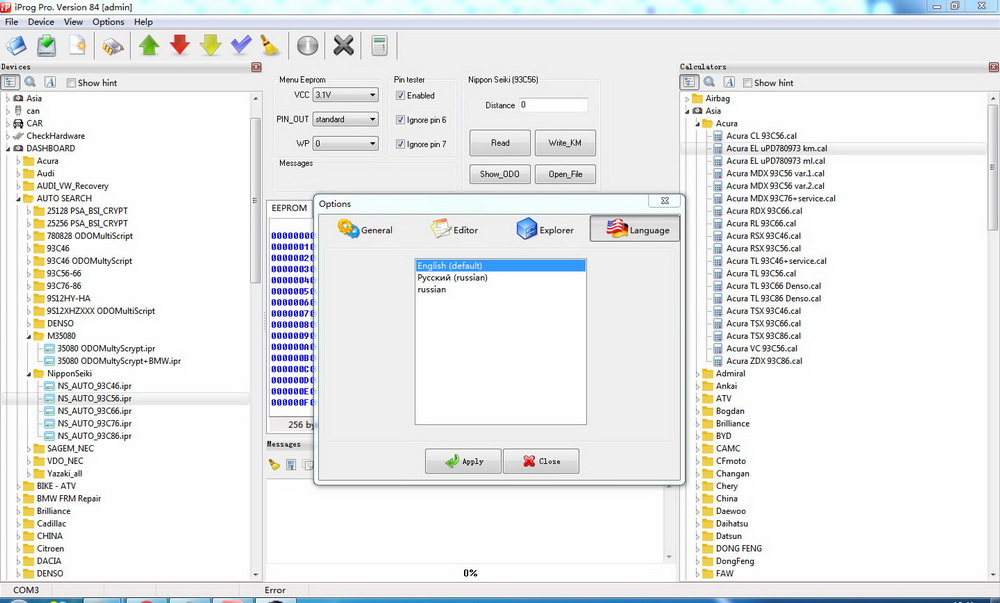The height and width of the screenshot is (603, 1000).
Task: Collapse the NipponSeiki folder
Action: pyautogui.click(x=29, y=374)
